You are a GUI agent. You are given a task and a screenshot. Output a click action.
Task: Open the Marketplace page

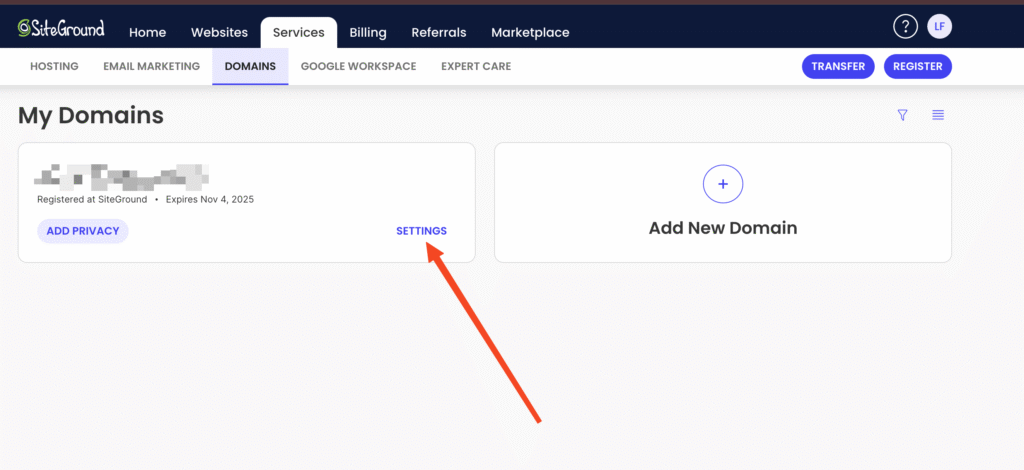coord(530,32)
